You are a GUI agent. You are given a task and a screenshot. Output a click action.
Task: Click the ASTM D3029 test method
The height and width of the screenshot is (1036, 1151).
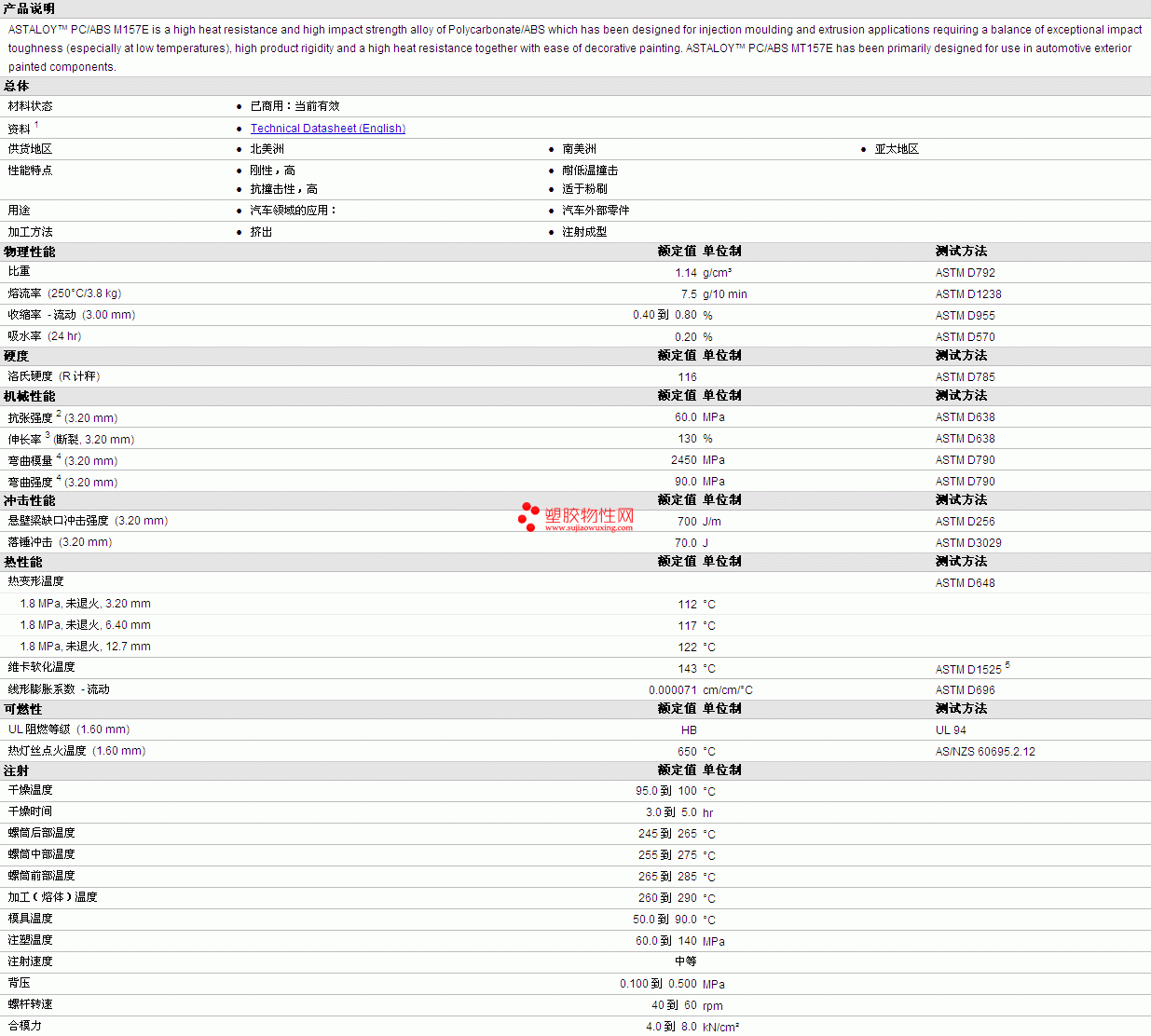(x=968, y=543)
